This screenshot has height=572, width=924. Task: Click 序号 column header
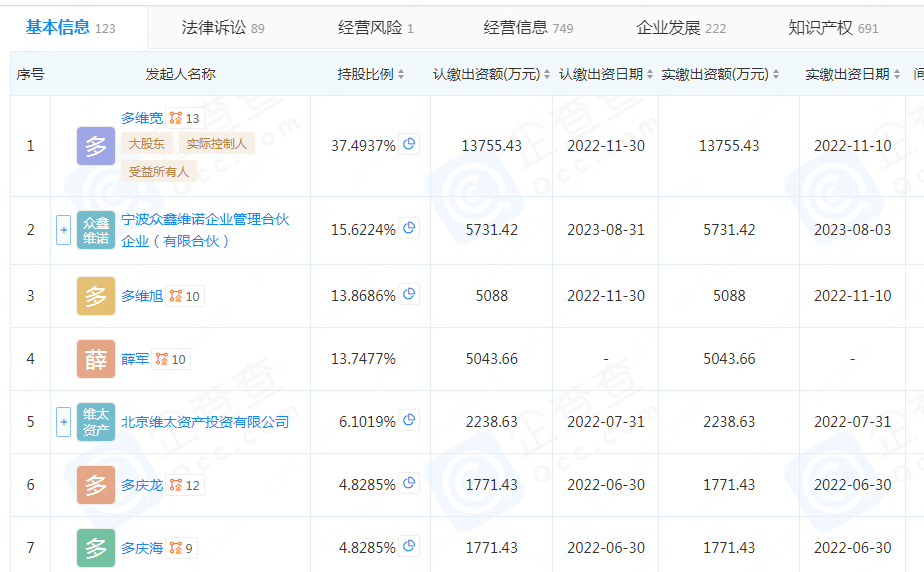31,74
